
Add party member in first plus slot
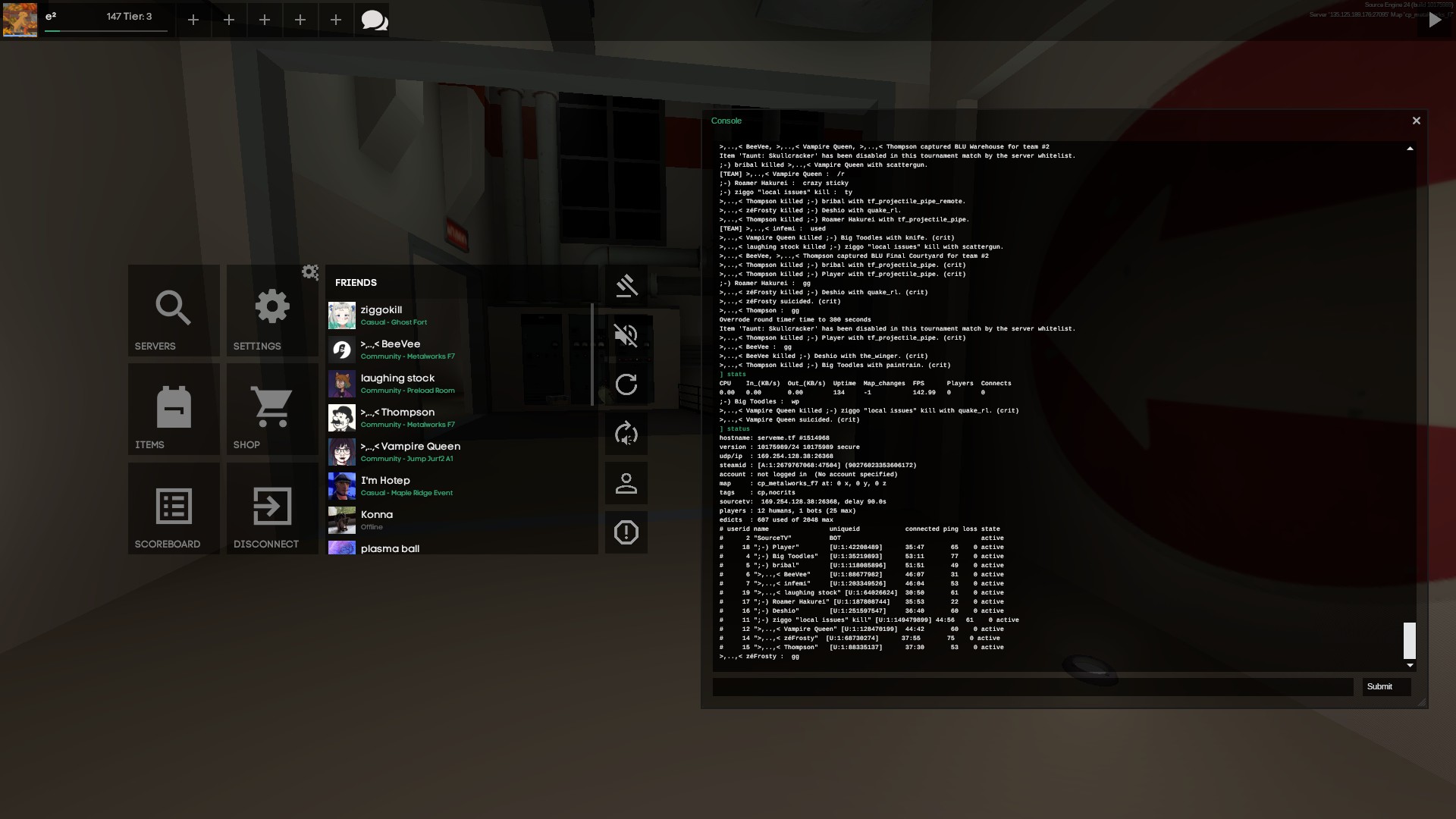coord(193,20)
